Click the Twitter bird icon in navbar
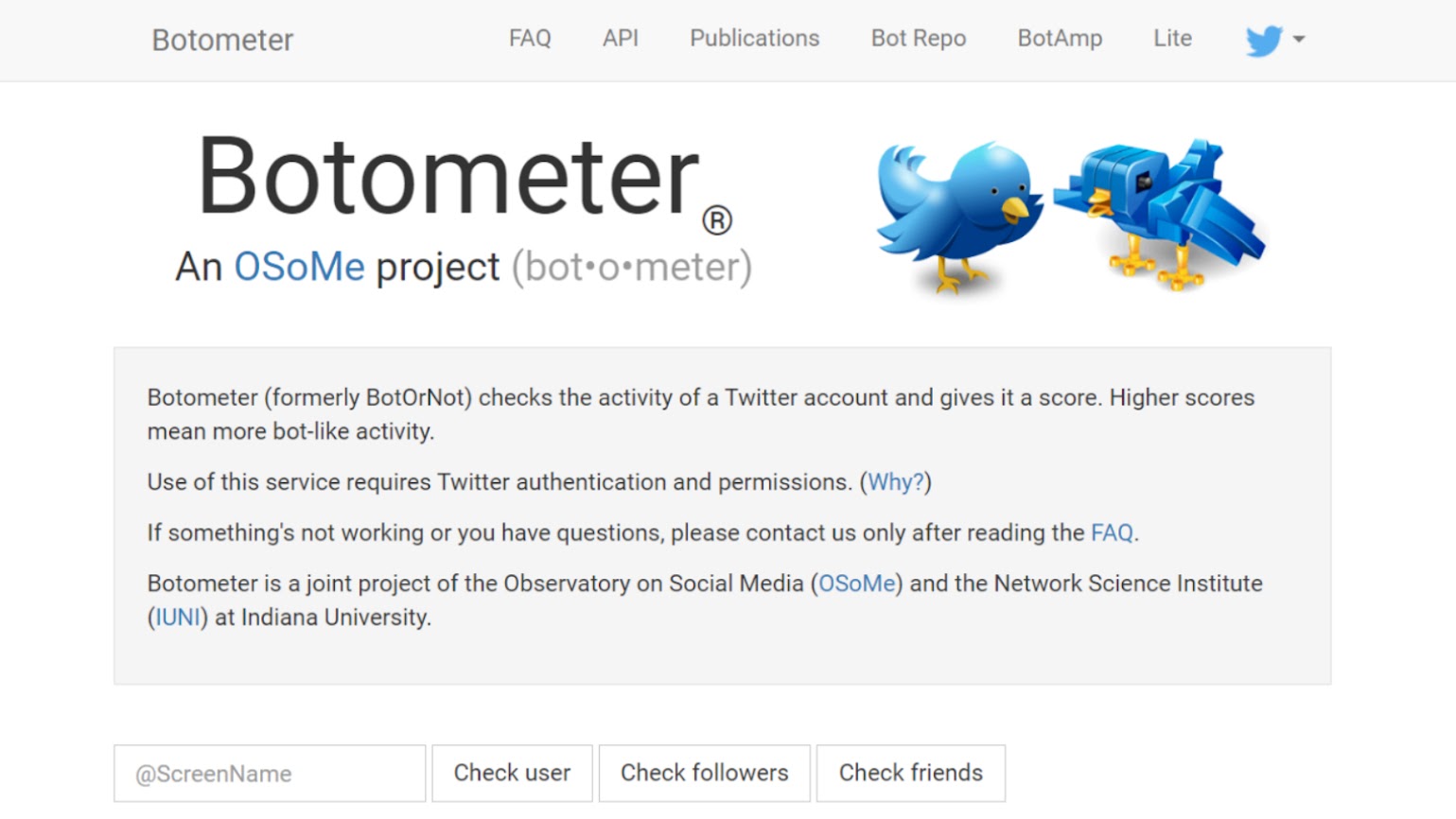This screenshot has height=819, width=1456. coord(1264,40)
